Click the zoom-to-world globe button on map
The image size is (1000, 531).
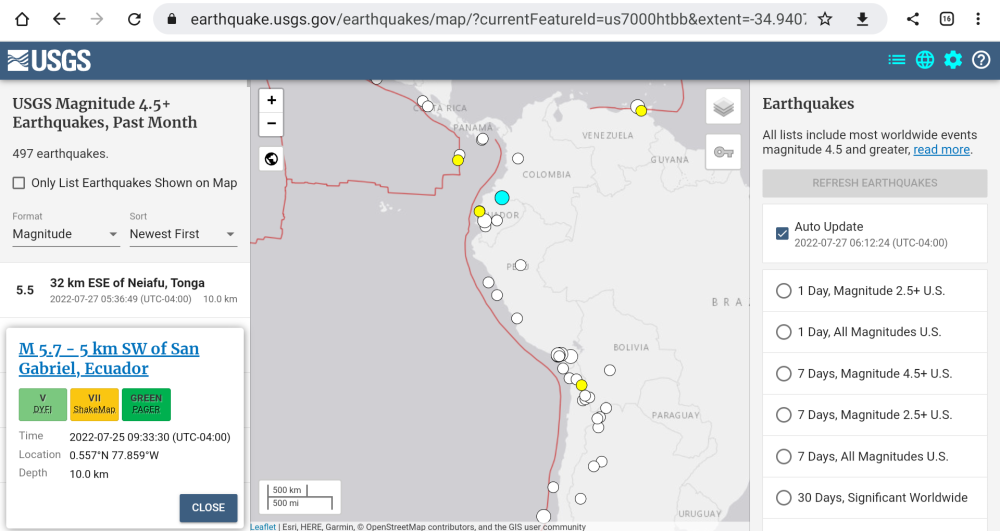pos(272,158)
